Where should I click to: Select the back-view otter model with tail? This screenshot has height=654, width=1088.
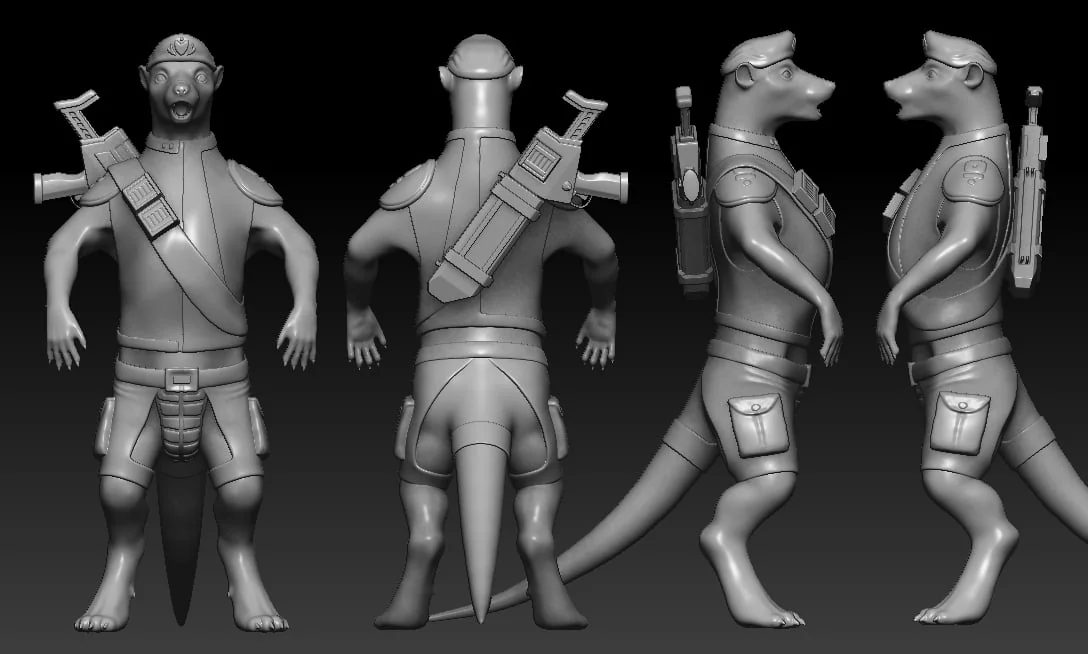pyautogui.click(x=484, y=333)
